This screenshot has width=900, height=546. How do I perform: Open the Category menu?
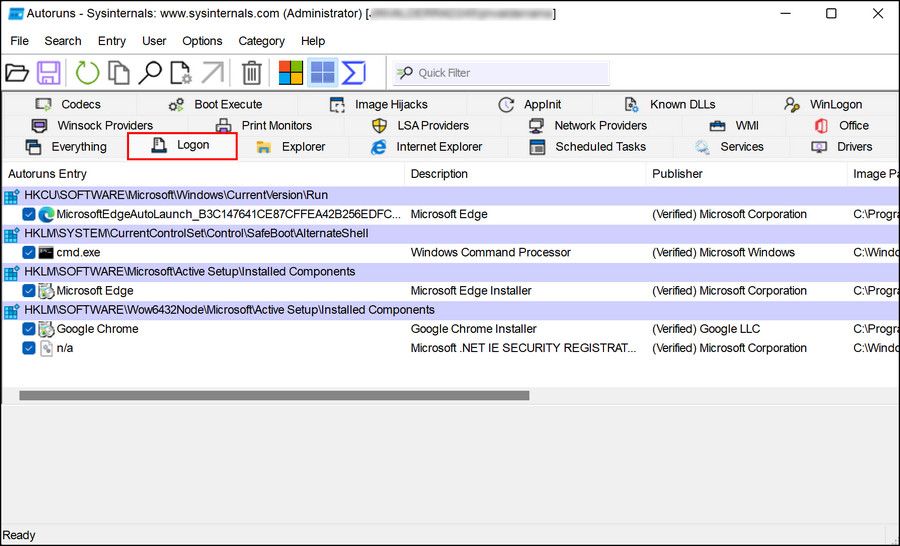(261, 41)
